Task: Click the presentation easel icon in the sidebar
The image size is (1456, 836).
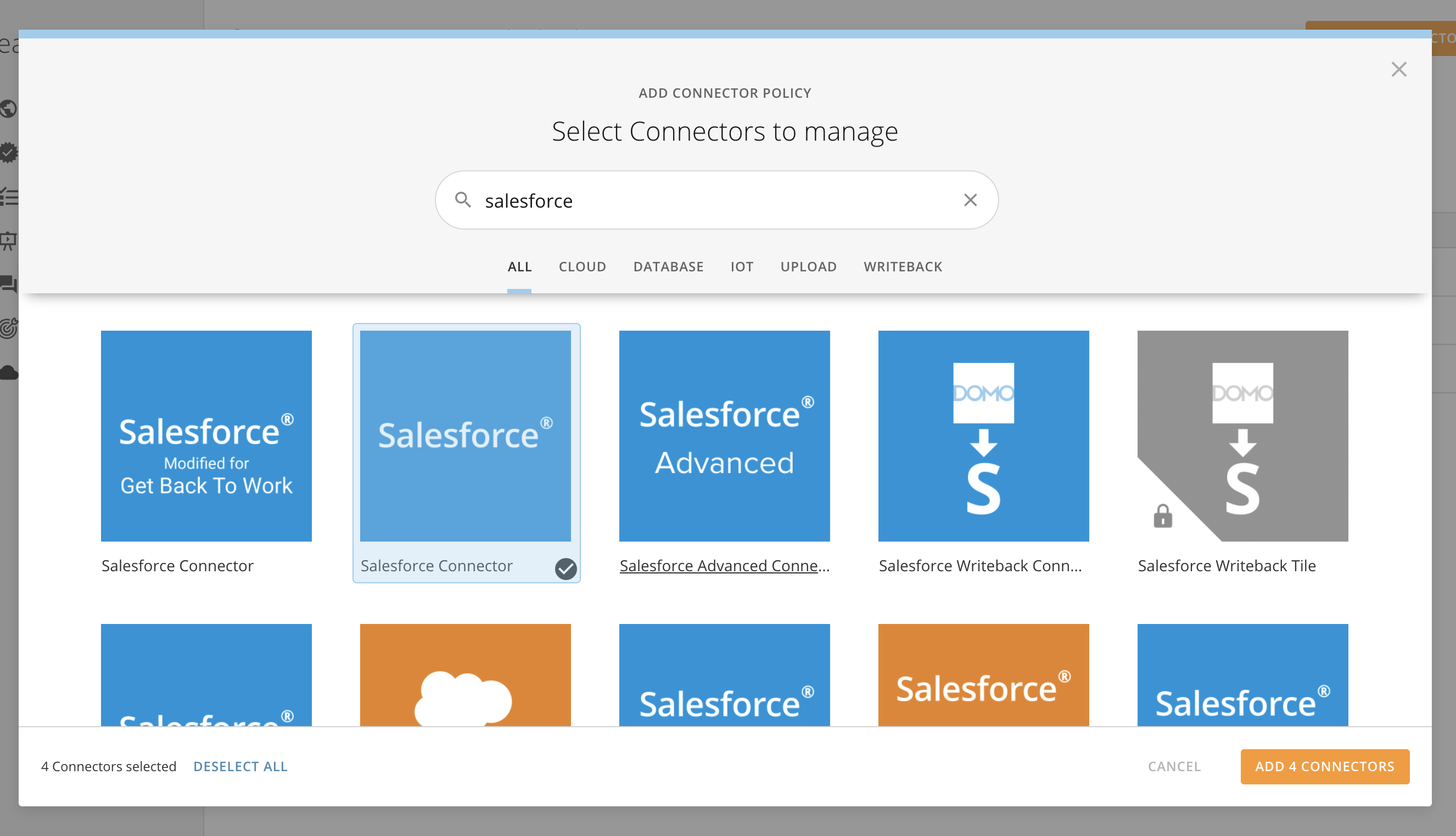Action: 8,241
